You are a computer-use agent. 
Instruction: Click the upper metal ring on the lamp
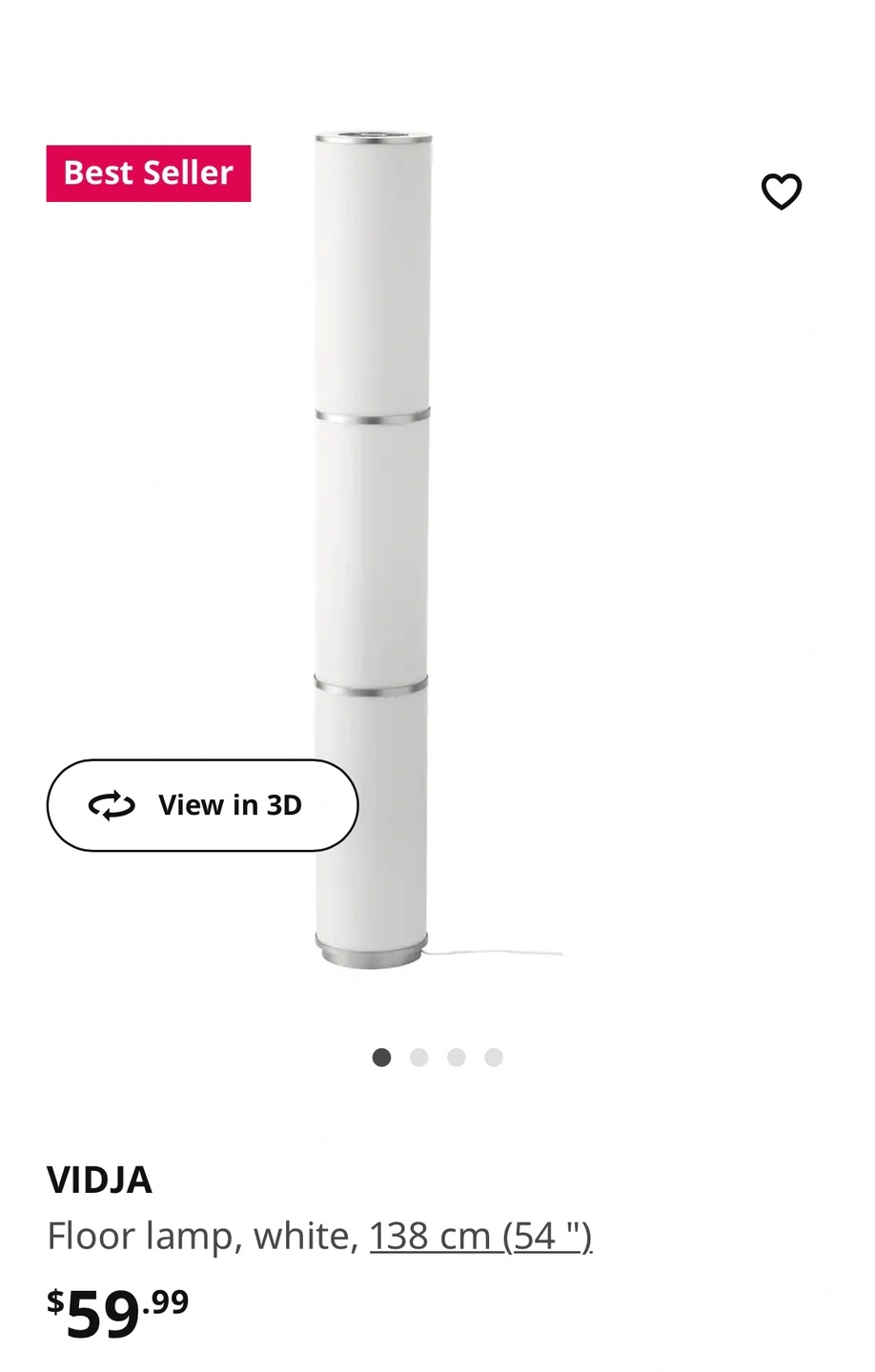(x=372, y=416)
